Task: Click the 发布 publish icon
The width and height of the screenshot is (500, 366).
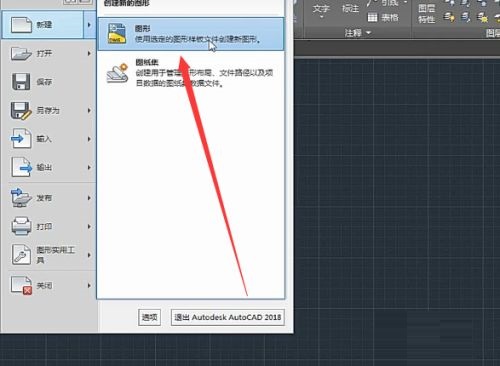Action: point(21,198)
